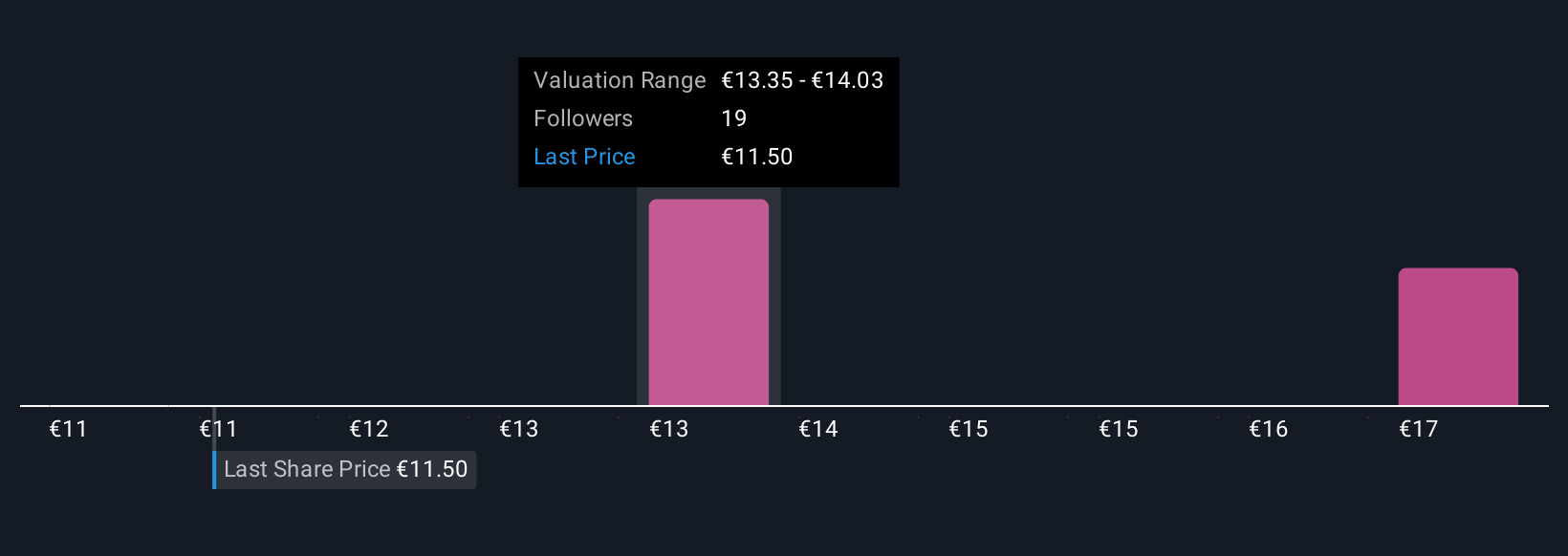The width and height of the screenshot is (1568, 556).
Task: Click the follower count 19 in tooltip
Action: [x=734, y=118]
